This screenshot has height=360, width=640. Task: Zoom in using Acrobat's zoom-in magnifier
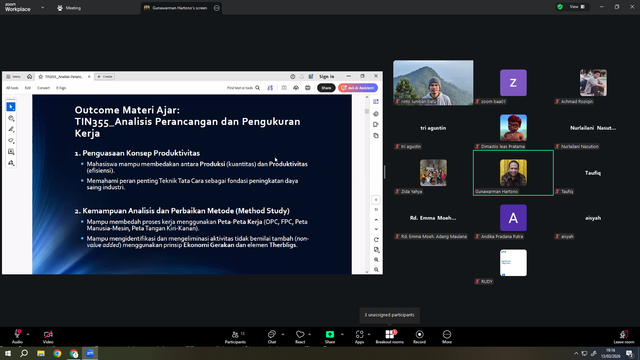pos(376,260)
